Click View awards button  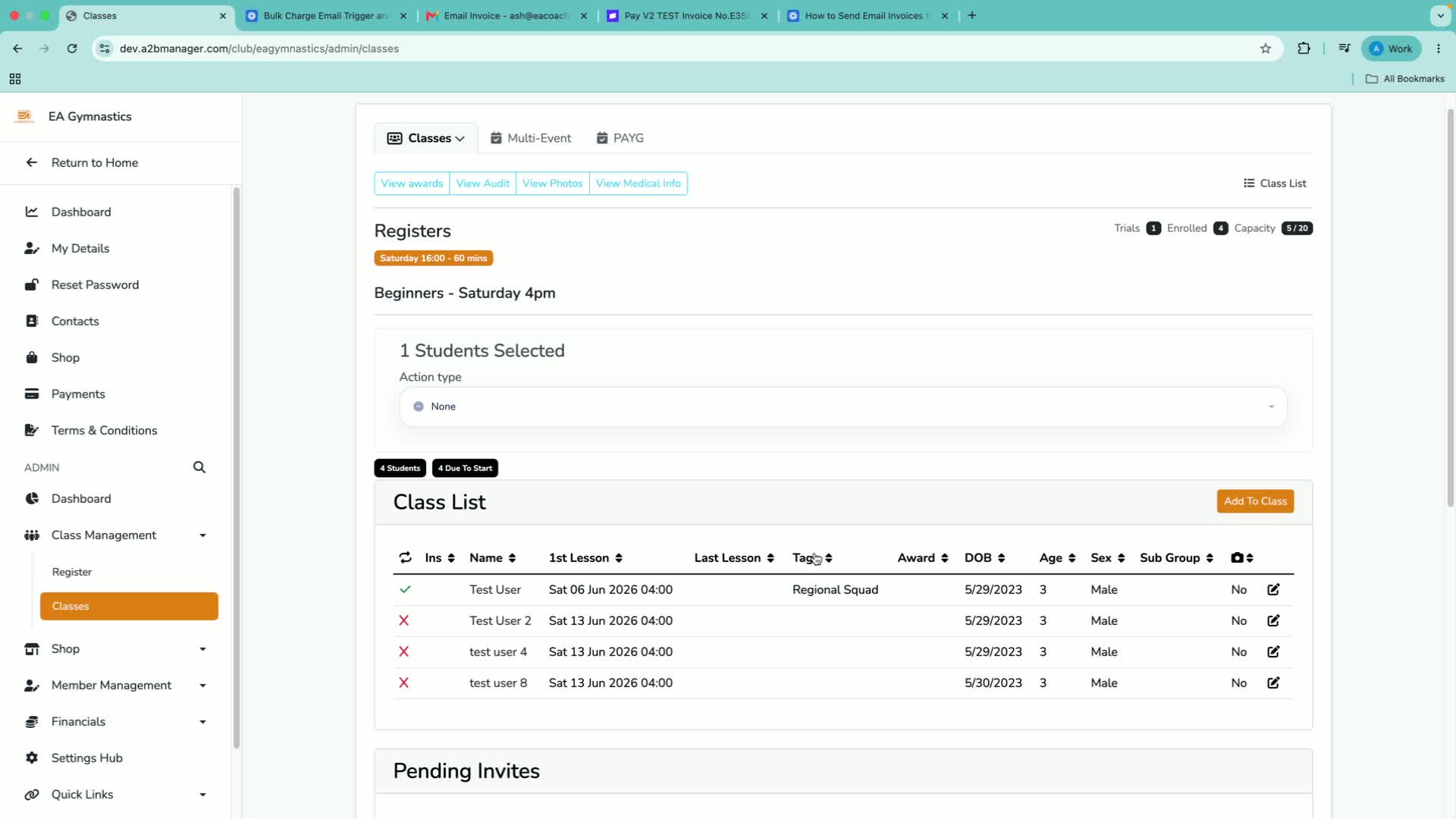pyautogui.click(x=412, y=184)
